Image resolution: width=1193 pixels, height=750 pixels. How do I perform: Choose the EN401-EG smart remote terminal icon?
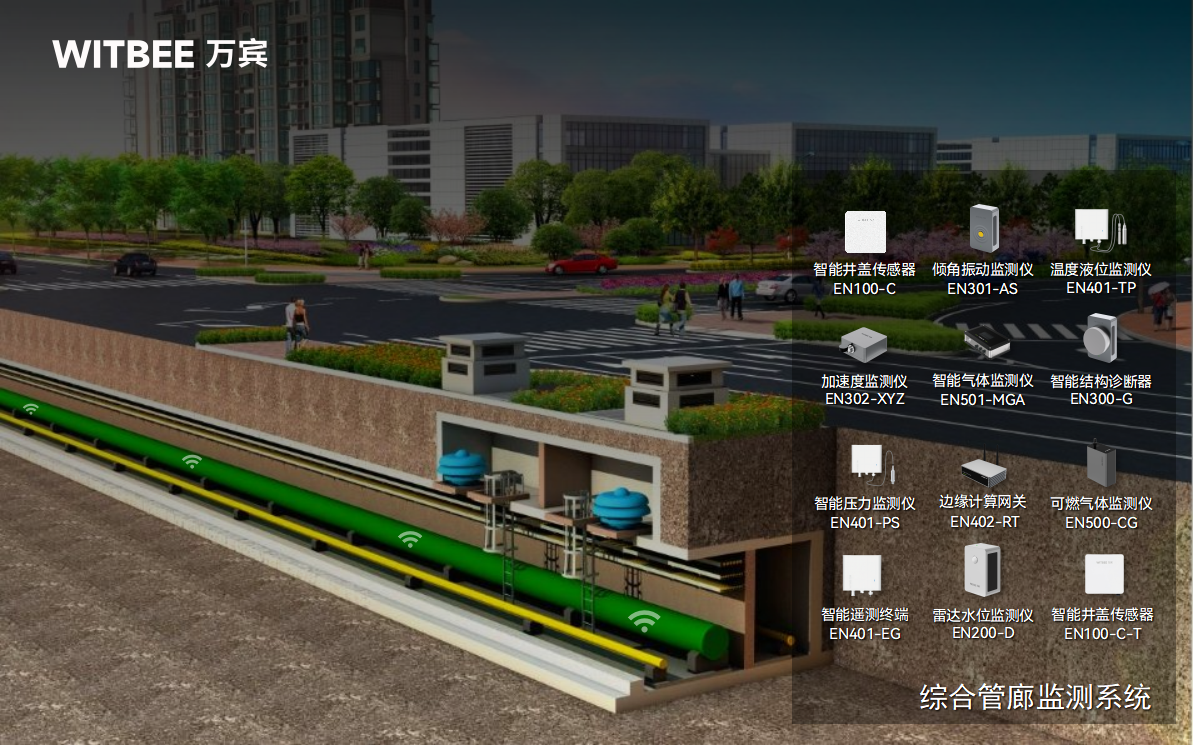[x=861, y=575]
